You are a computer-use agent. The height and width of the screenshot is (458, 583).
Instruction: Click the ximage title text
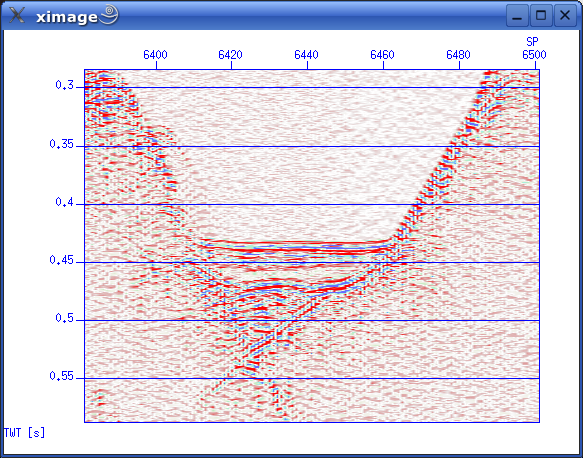(x=67, y=17)
